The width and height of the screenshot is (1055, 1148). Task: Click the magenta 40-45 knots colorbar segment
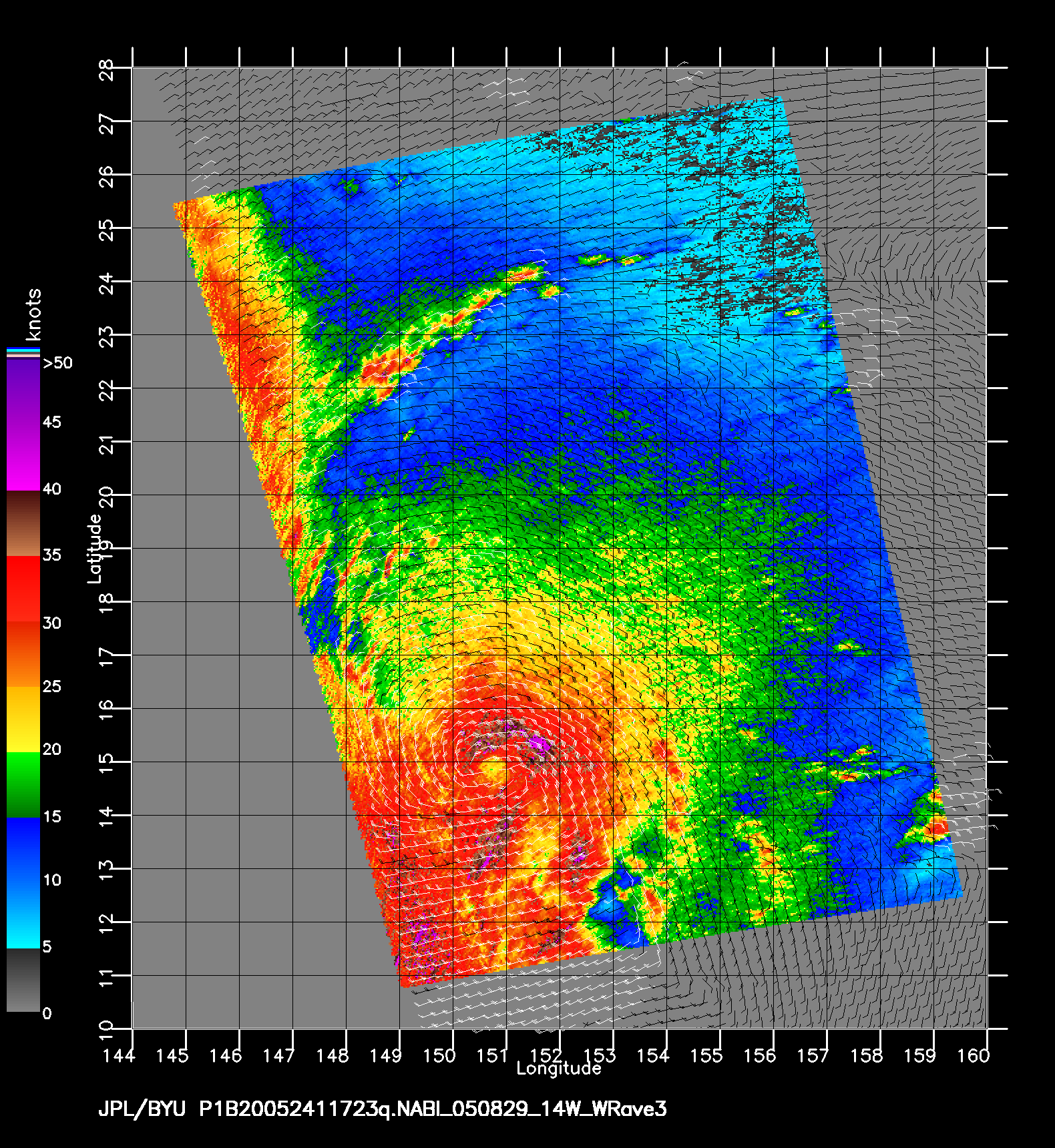23,458
